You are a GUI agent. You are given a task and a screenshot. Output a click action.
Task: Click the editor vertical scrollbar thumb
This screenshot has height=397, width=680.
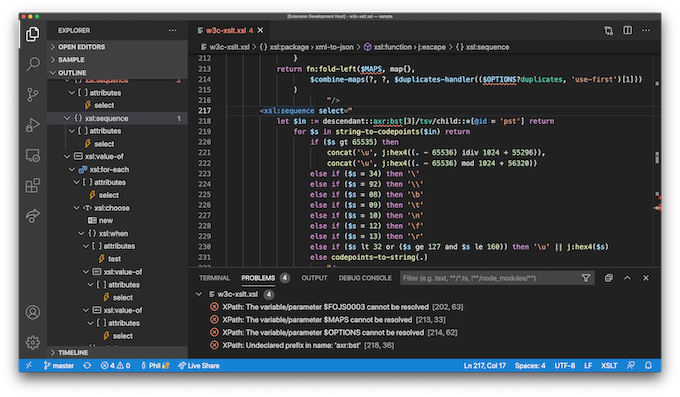pyautogui.click(x=657, y=158)
